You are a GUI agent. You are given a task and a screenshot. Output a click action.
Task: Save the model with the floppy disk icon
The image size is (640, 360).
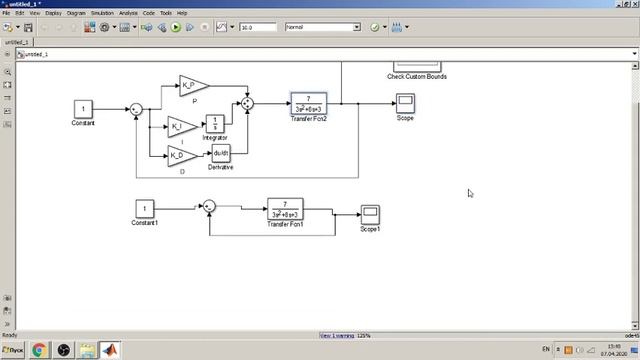28,27
